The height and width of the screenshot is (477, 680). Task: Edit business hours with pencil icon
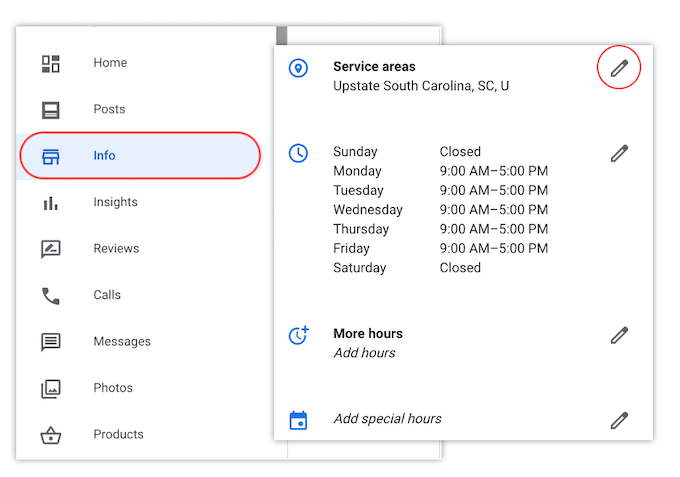(619, 153)
